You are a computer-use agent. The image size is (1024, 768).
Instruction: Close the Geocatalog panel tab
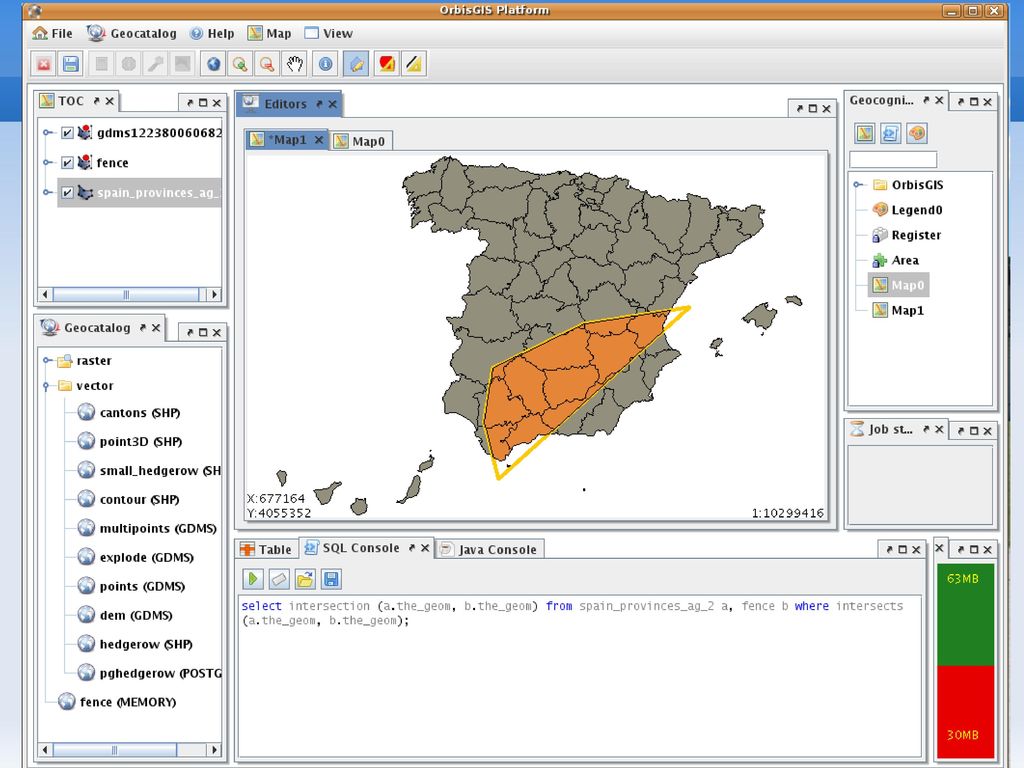coord(155,328)
